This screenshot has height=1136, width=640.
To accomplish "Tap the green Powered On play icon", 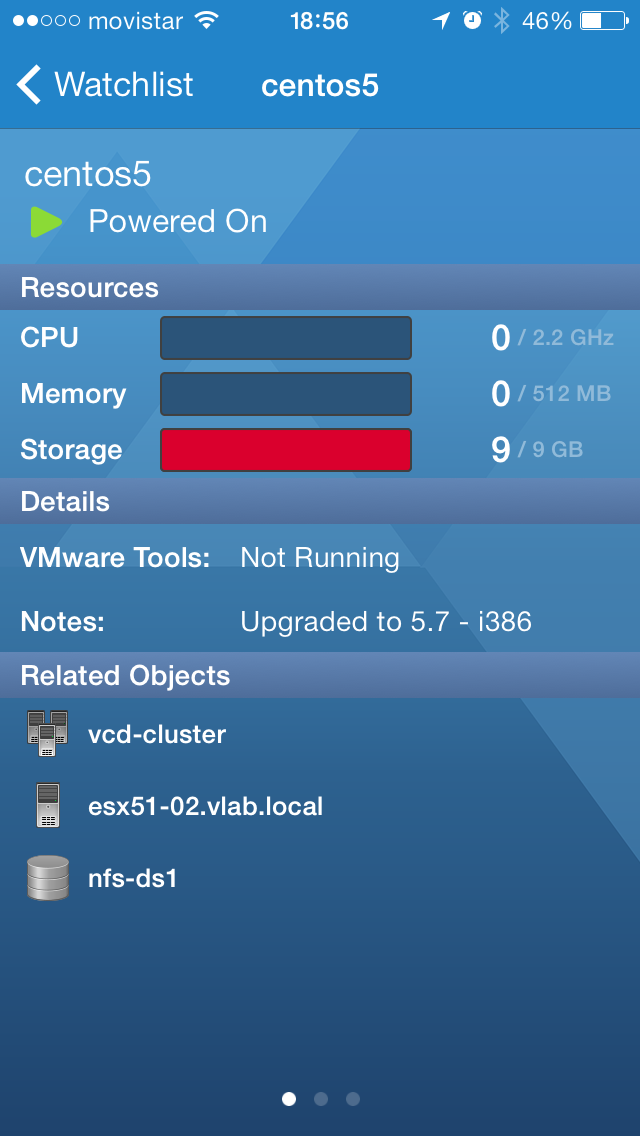I will pyautogui.click(x=46, y=222).
